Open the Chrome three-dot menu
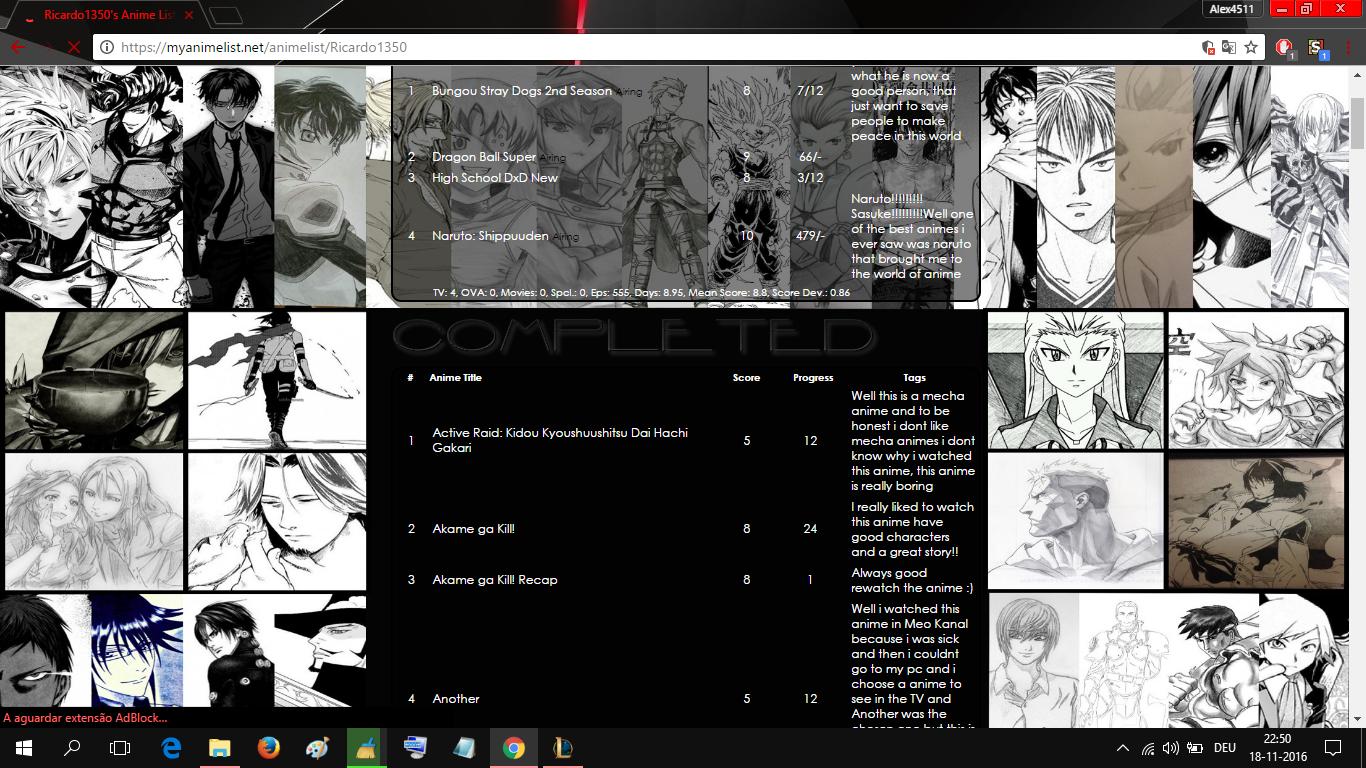Viewport: 1366px width, 768px height. pyautogui.click(x=1349, y=47)
